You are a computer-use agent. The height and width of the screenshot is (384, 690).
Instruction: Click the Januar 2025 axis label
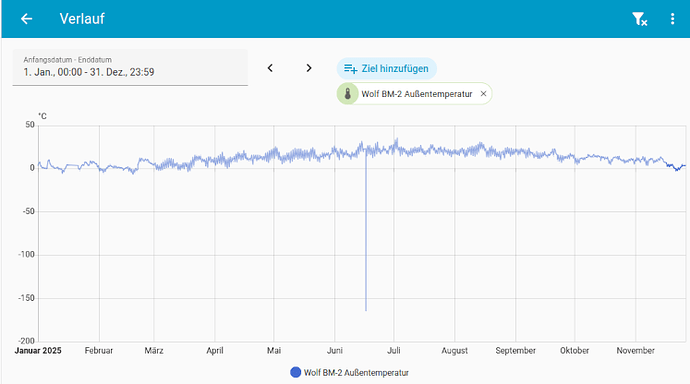tap(38, 351)
